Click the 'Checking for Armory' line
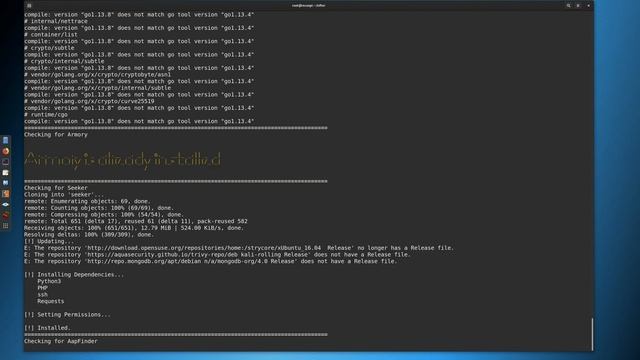This screenshot has width=640, height=360. tap(56, 135)
